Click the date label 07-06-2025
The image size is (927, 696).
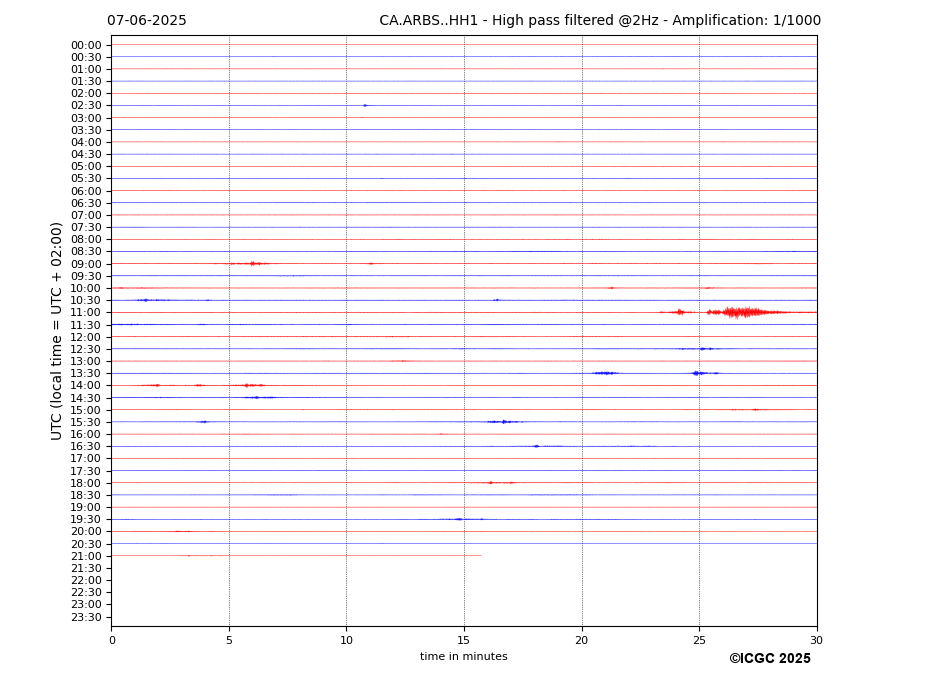[147, 21]
